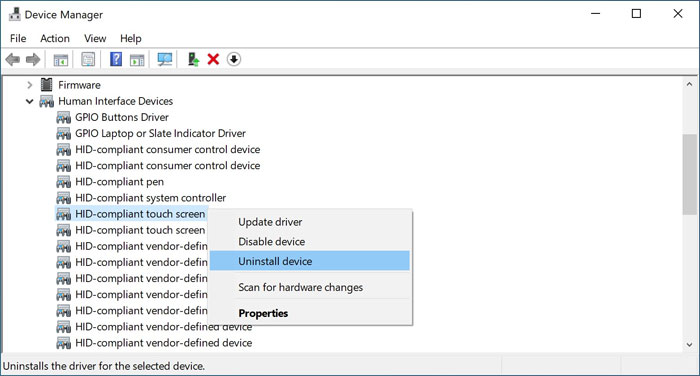Collapse the Human Interface Devices category
This screenshot has height=376, width=700.
coord(29,101)
